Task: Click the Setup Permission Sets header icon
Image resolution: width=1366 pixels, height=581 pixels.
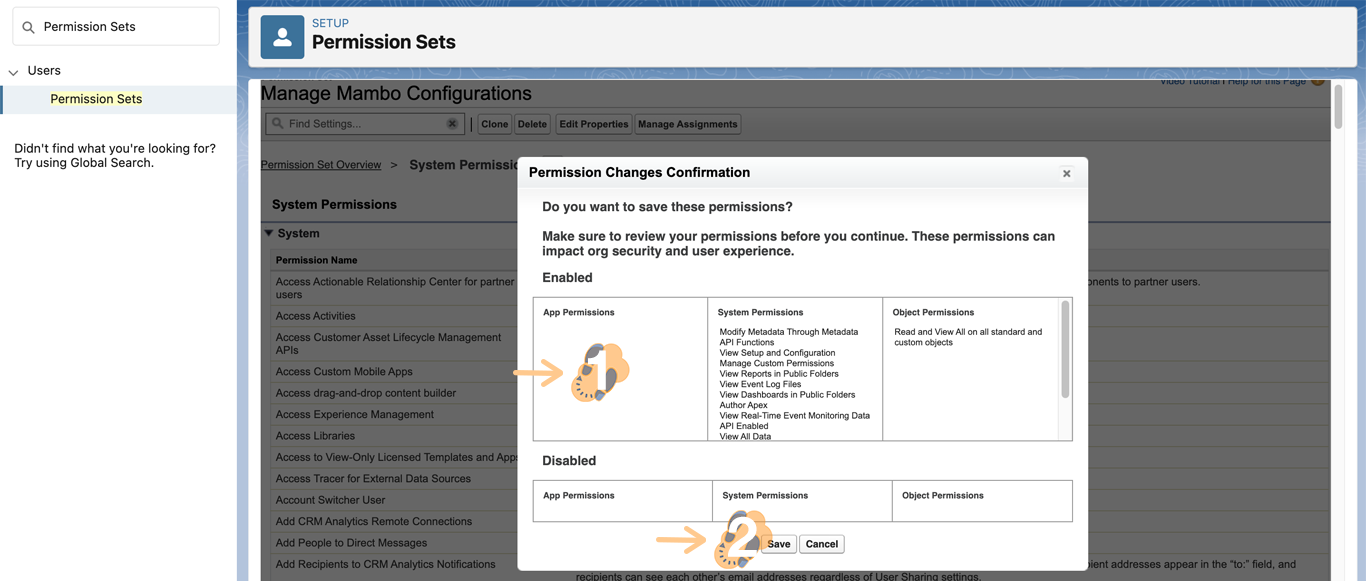Action: point(282,37)
